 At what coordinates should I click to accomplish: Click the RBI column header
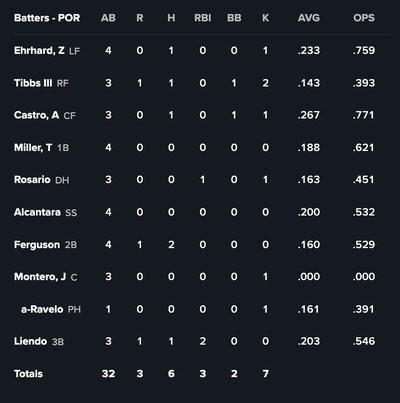tap(203, 18)
